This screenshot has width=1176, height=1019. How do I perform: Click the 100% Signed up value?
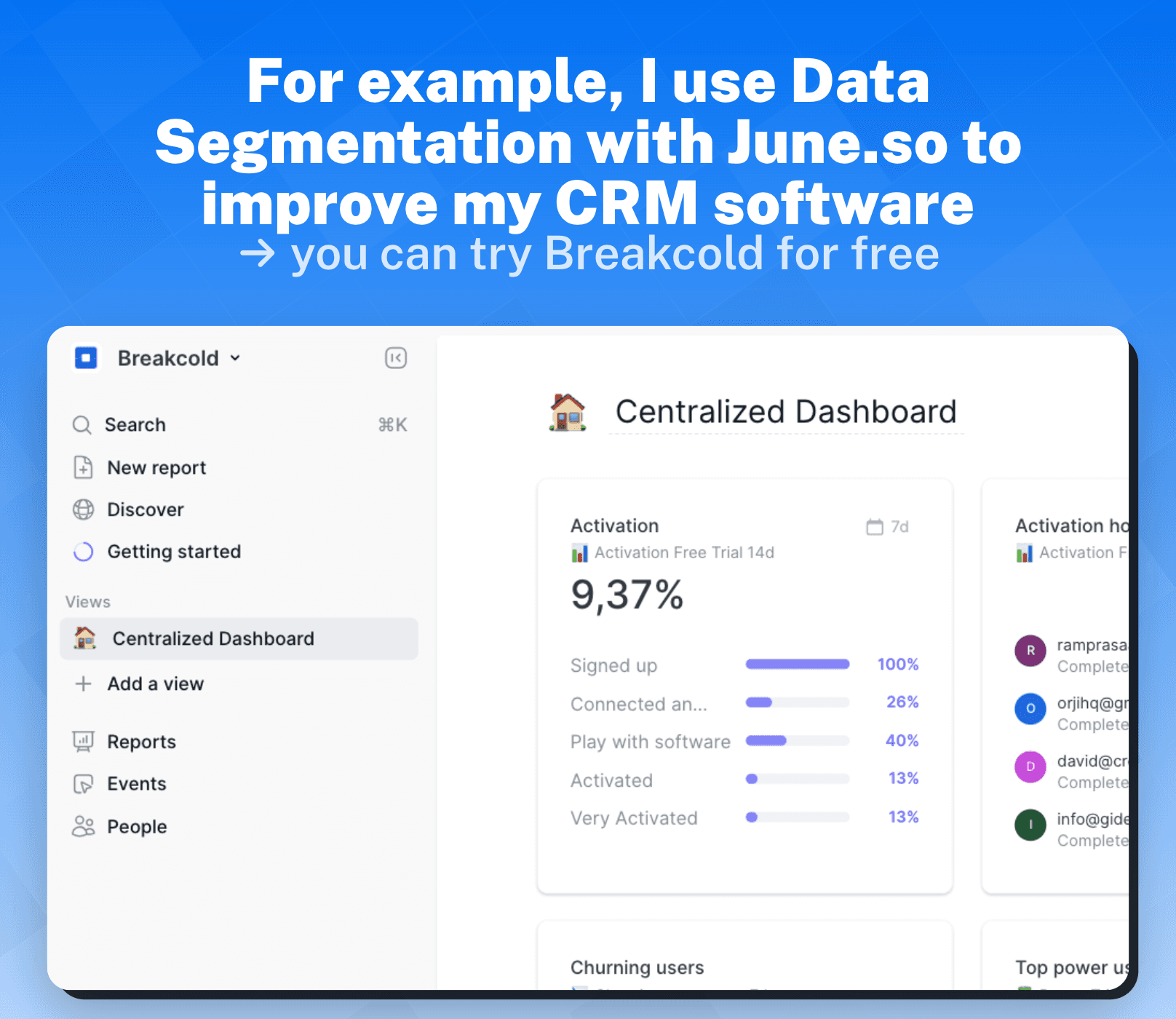898,664
